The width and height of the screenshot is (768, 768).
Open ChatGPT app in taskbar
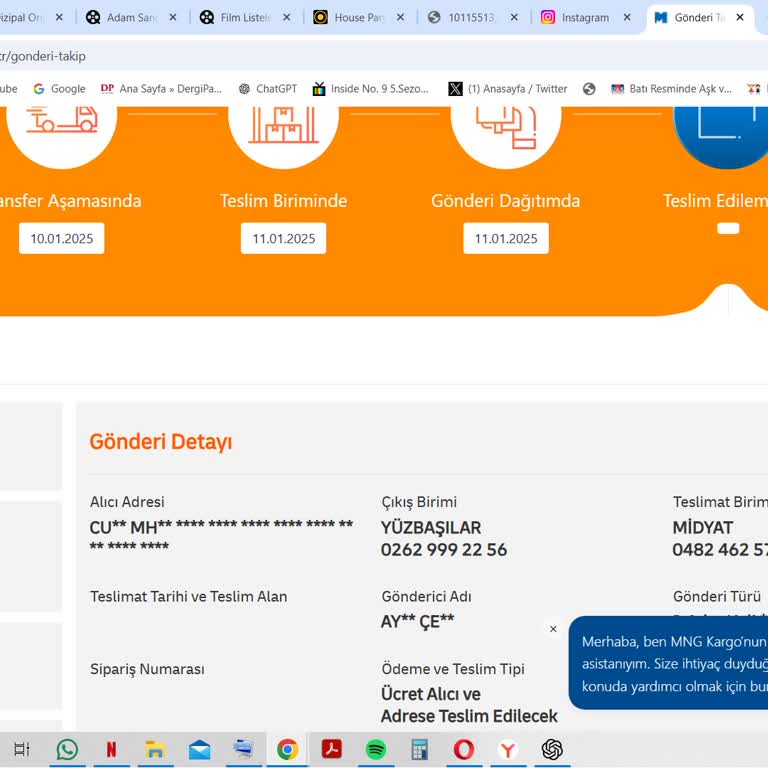point(552,749)
